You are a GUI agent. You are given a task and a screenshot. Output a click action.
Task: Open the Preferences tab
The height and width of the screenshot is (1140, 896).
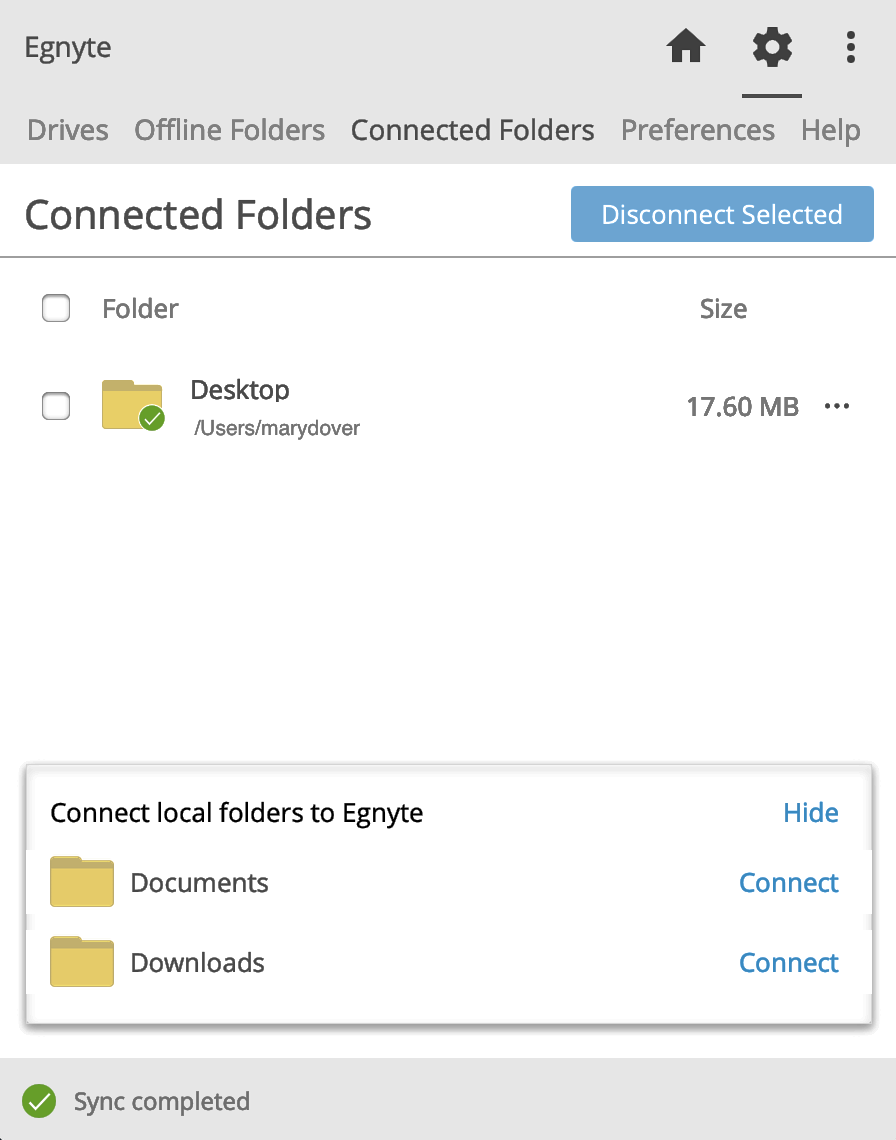(x=697, y=130)
